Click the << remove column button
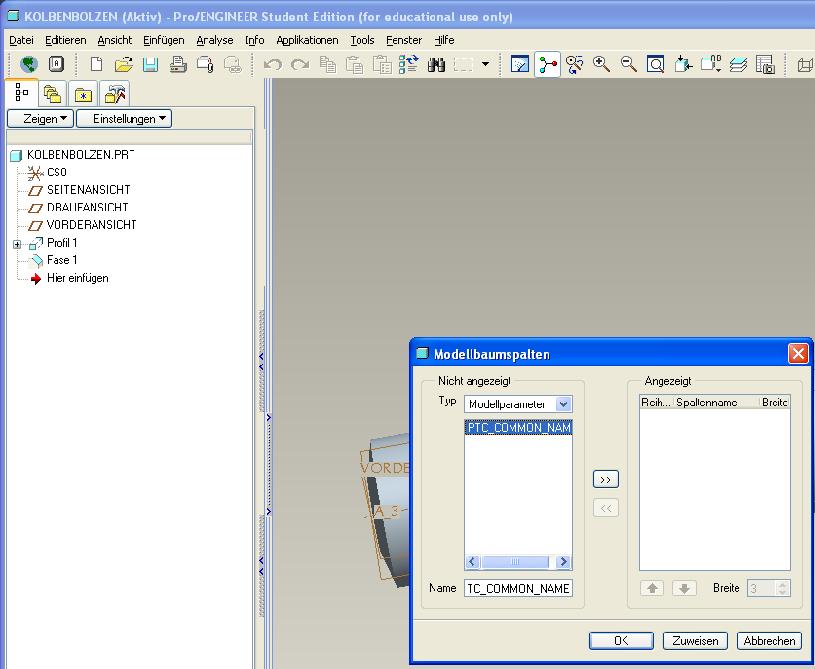815x669 pixels. coord(606,508)
